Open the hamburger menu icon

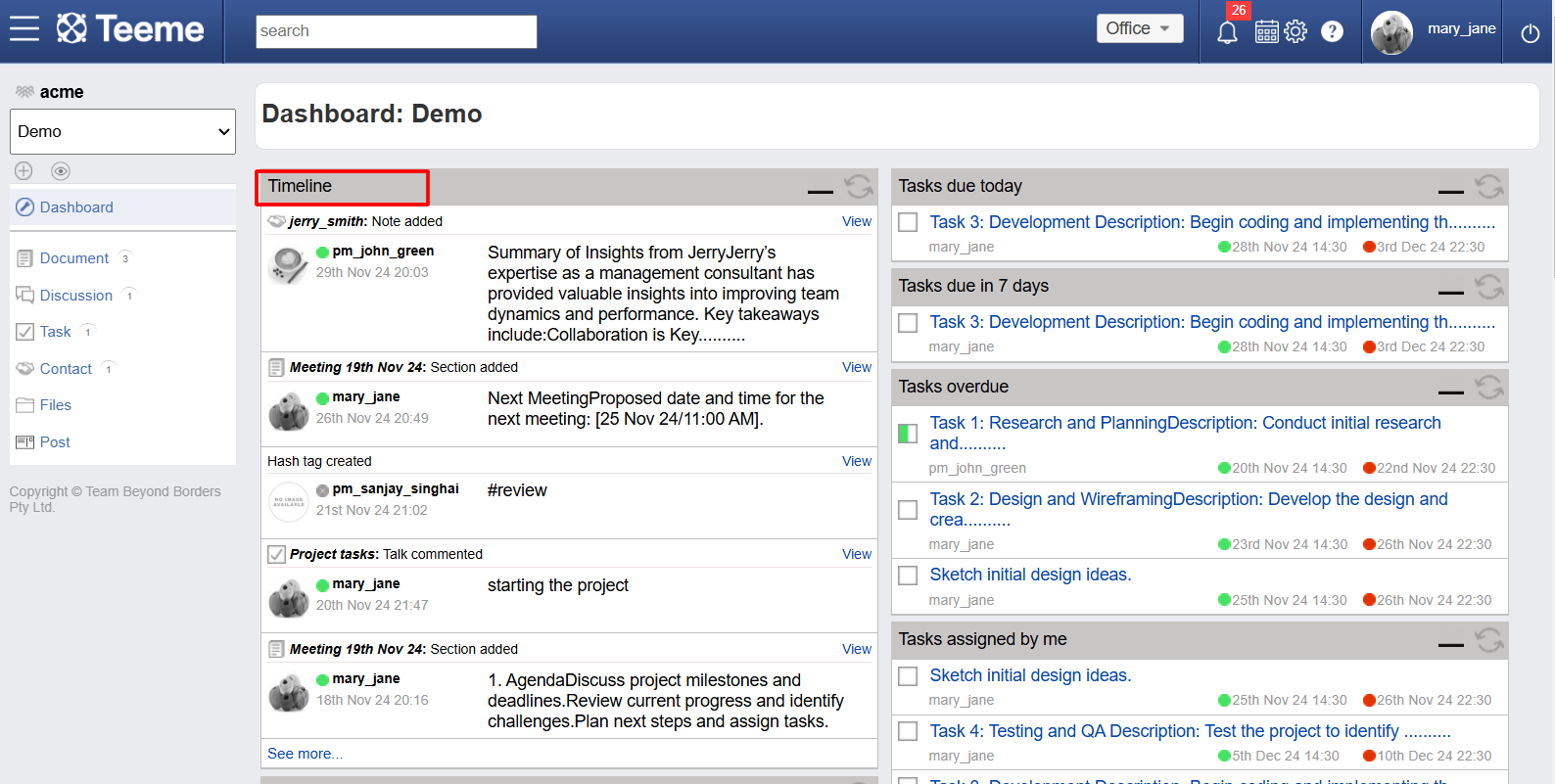tap(24, 28)
